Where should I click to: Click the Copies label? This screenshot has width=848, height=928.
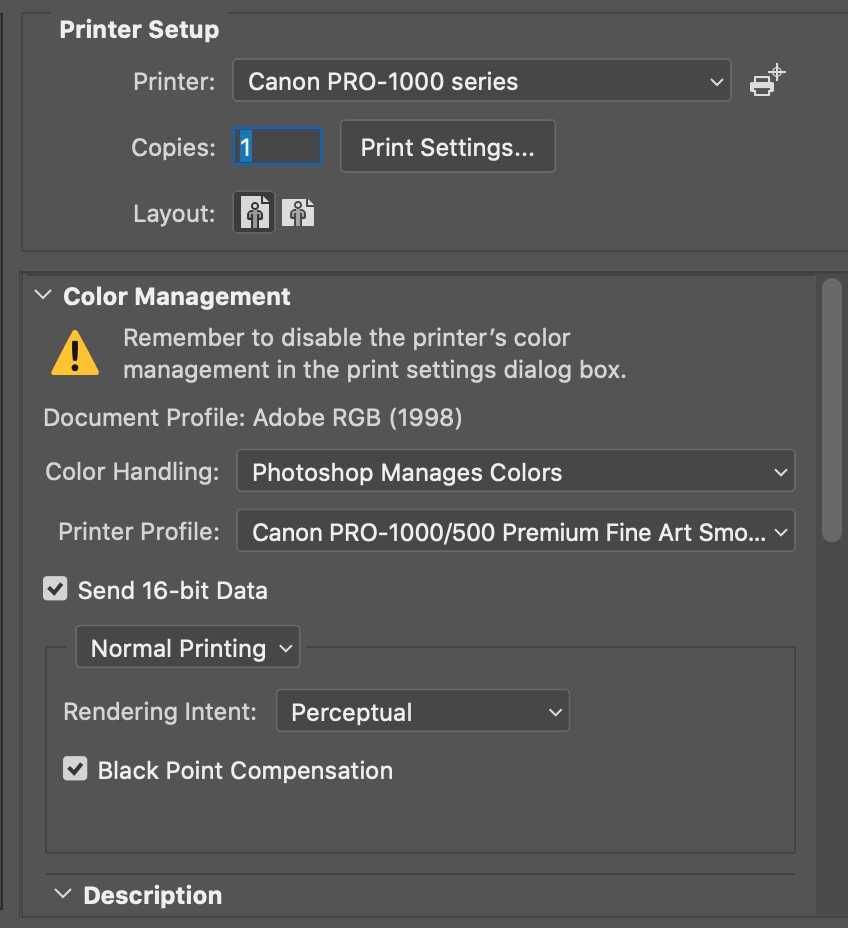point(173,147)
